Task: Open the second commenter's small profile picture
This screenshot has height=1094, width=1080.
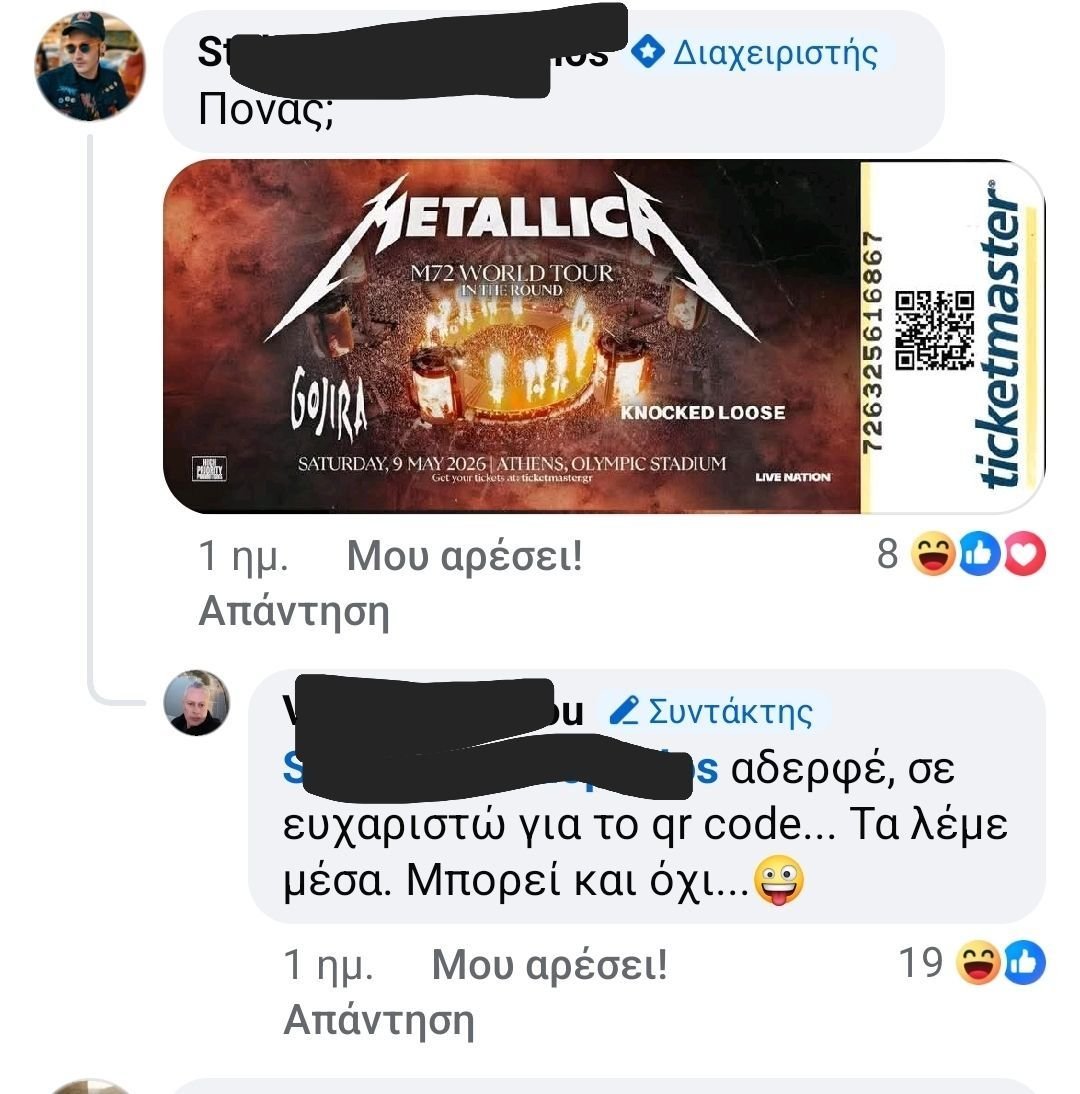Action: [x=196, y=703]
